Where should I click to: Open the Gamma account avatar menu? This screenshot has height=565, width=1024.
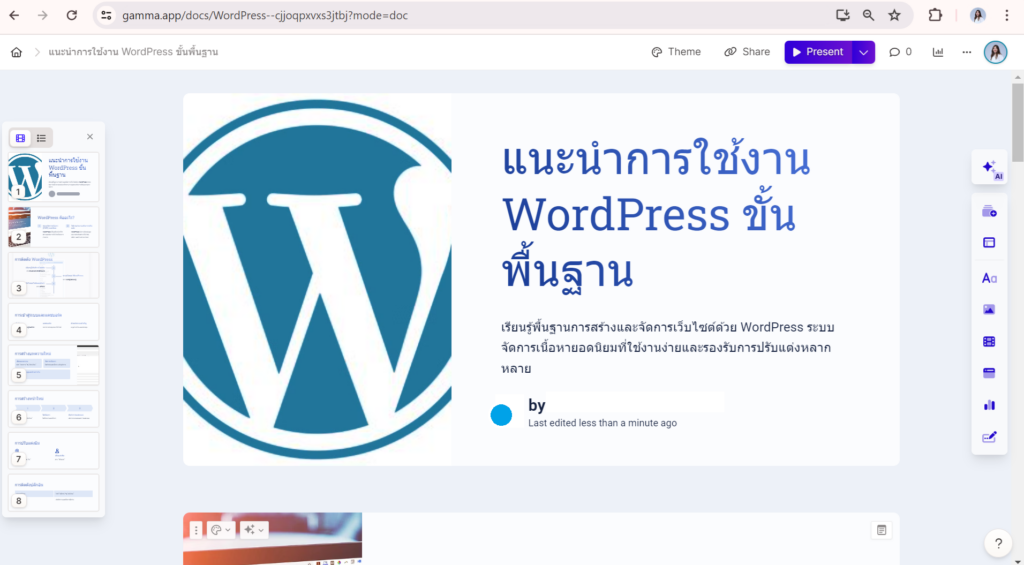click(x=995, y=52)
